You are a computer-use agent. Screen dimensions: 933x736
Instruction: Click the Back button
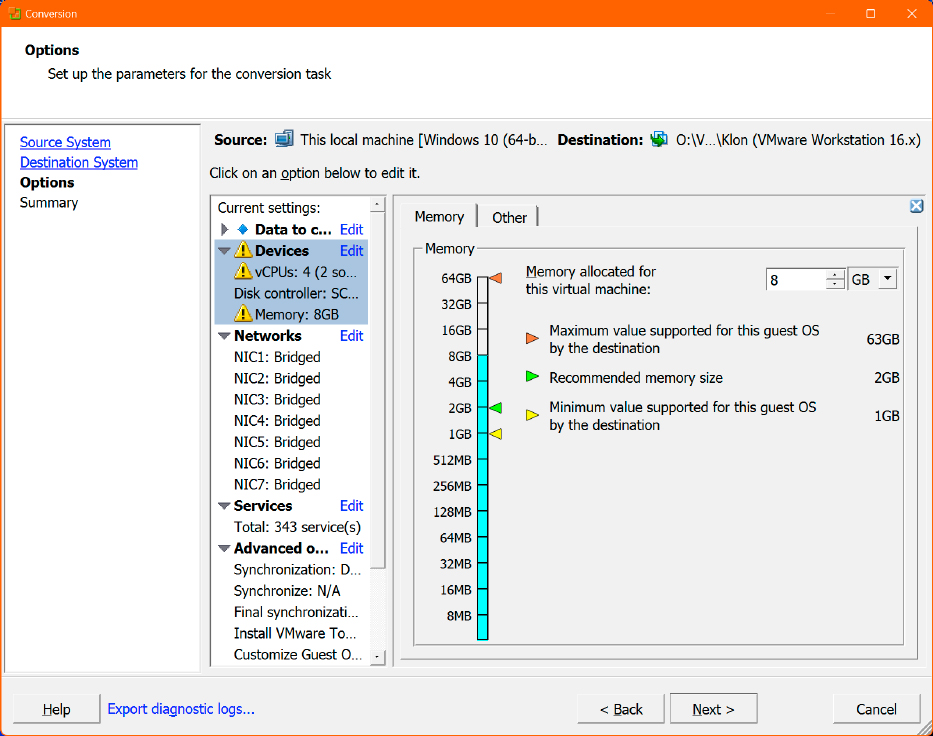pyautogui.click(x=621, y=709)
